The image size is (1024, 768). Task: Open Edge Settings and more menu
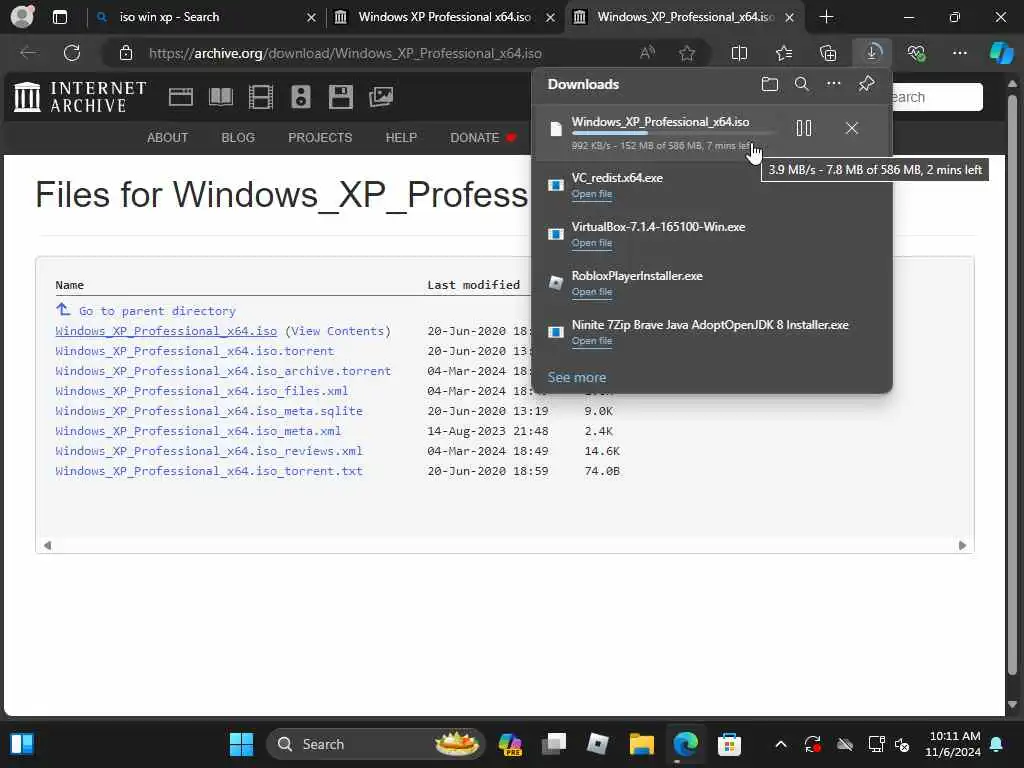pyautogui.click(x=959, y=53)
